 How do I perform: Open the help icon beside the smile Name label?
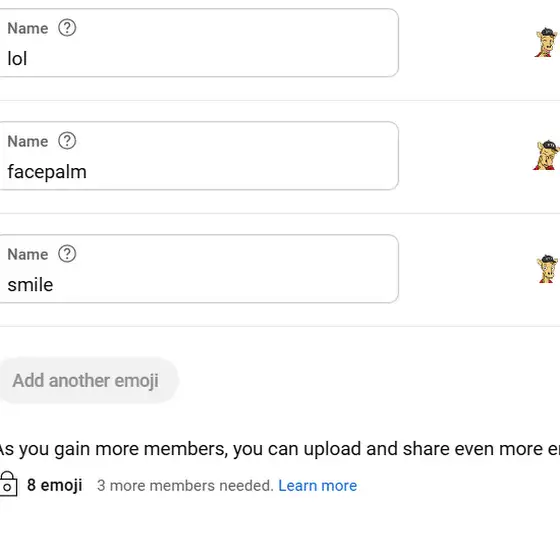point(67,254)
